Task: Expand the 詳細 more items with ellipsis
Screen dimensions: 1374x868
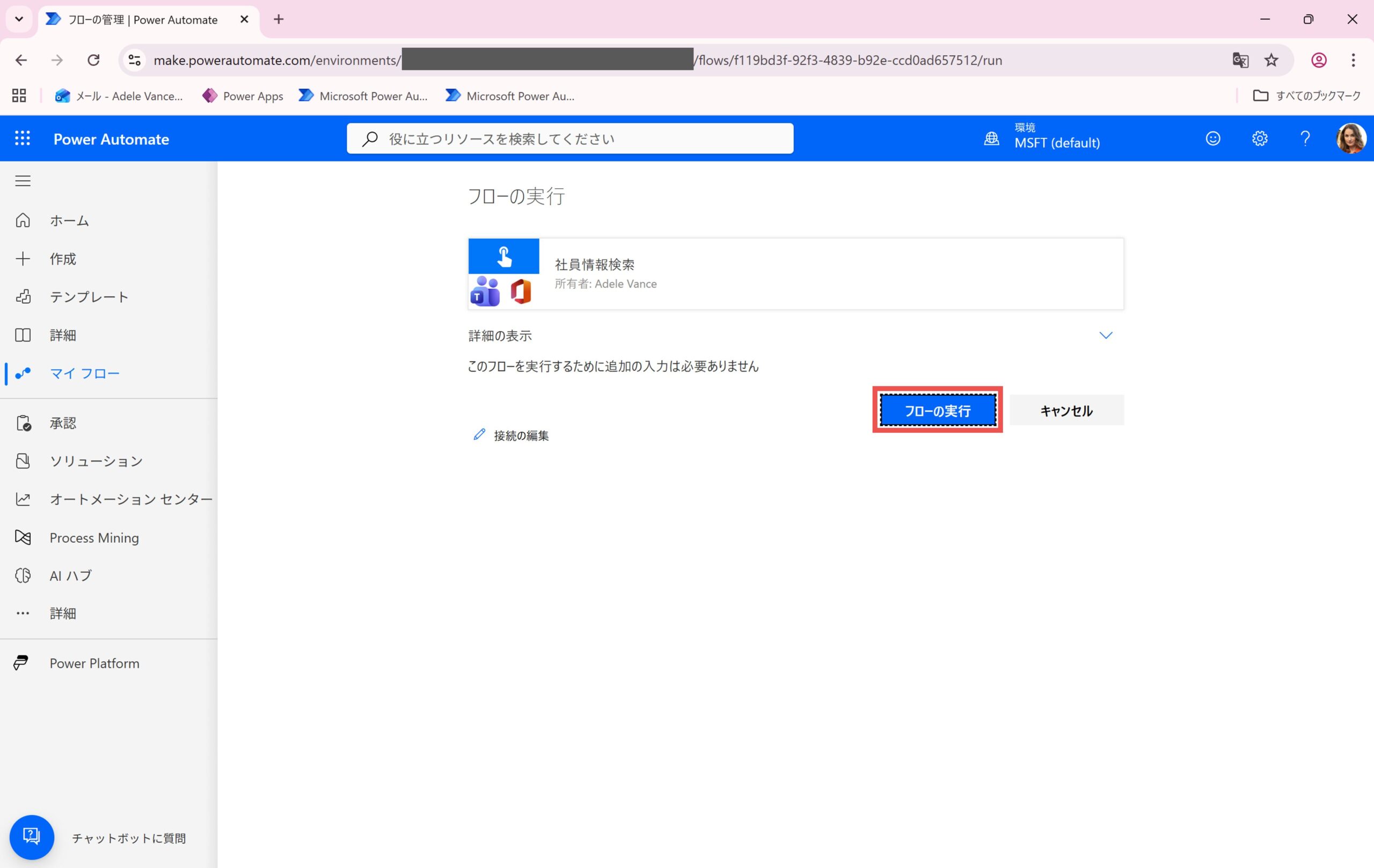Action: (62, 613)
